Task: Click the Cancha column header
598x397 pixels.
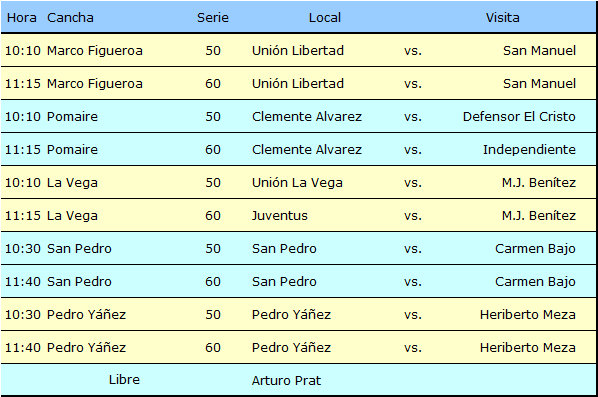Action: [70, 18]
